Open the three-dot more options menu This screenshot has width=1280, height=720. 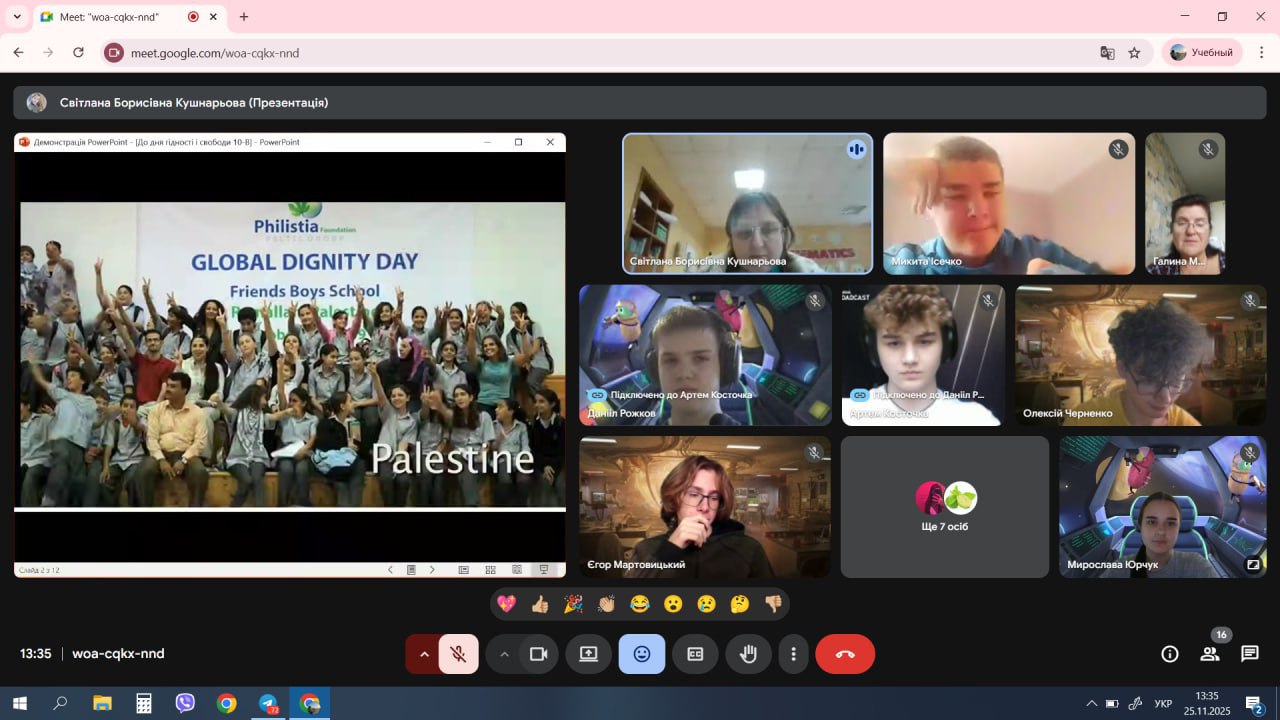click(x=793, y=654)
